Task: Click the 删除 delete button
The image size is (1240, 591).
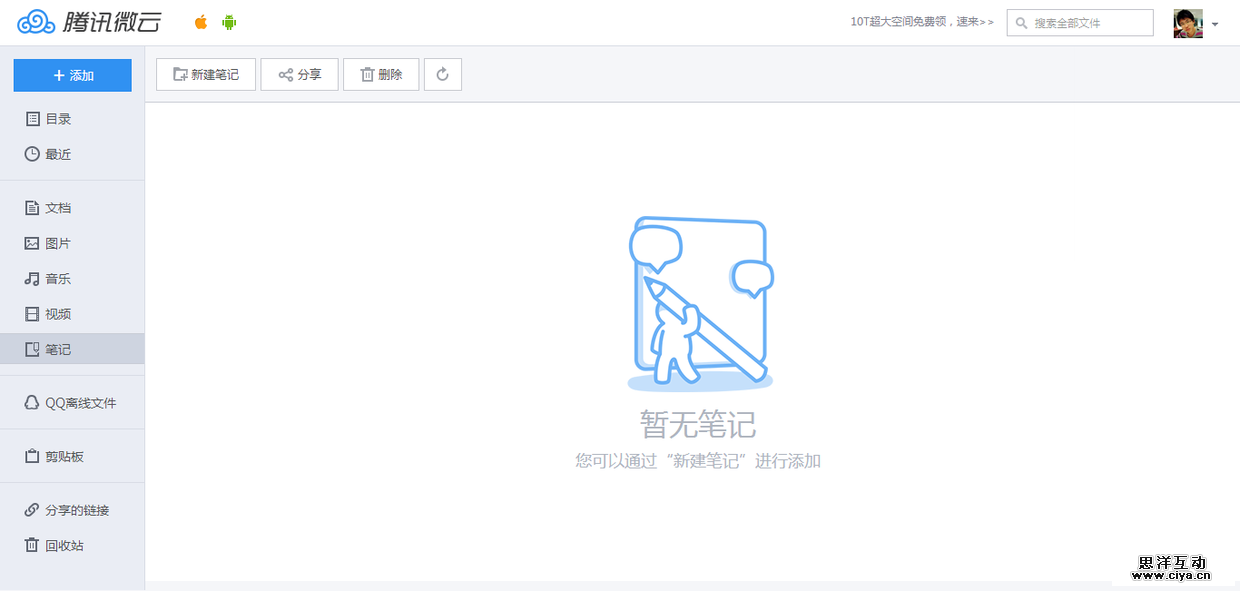Action: [381, 74]
